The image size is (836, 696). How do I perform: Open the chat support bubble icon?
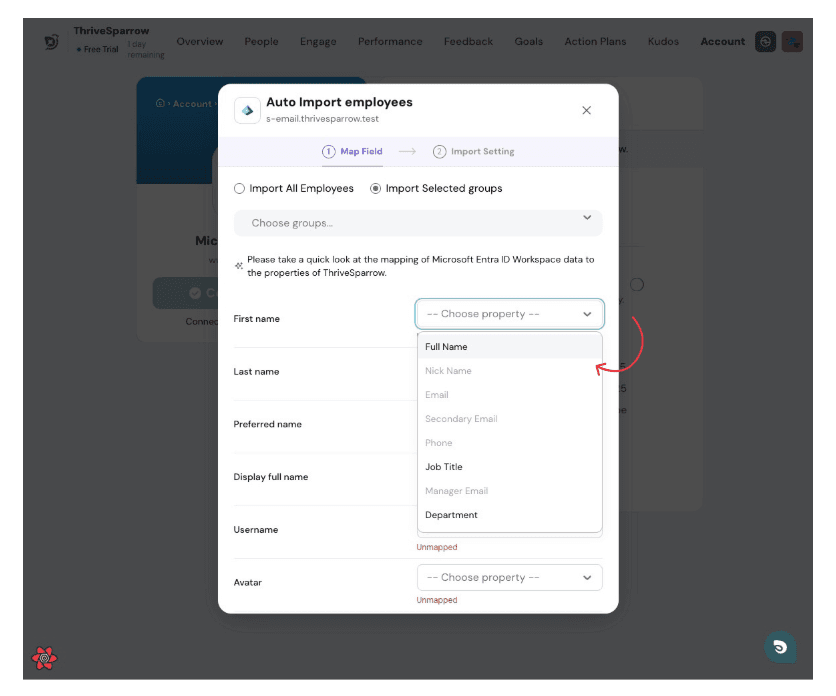pos(780,647)
